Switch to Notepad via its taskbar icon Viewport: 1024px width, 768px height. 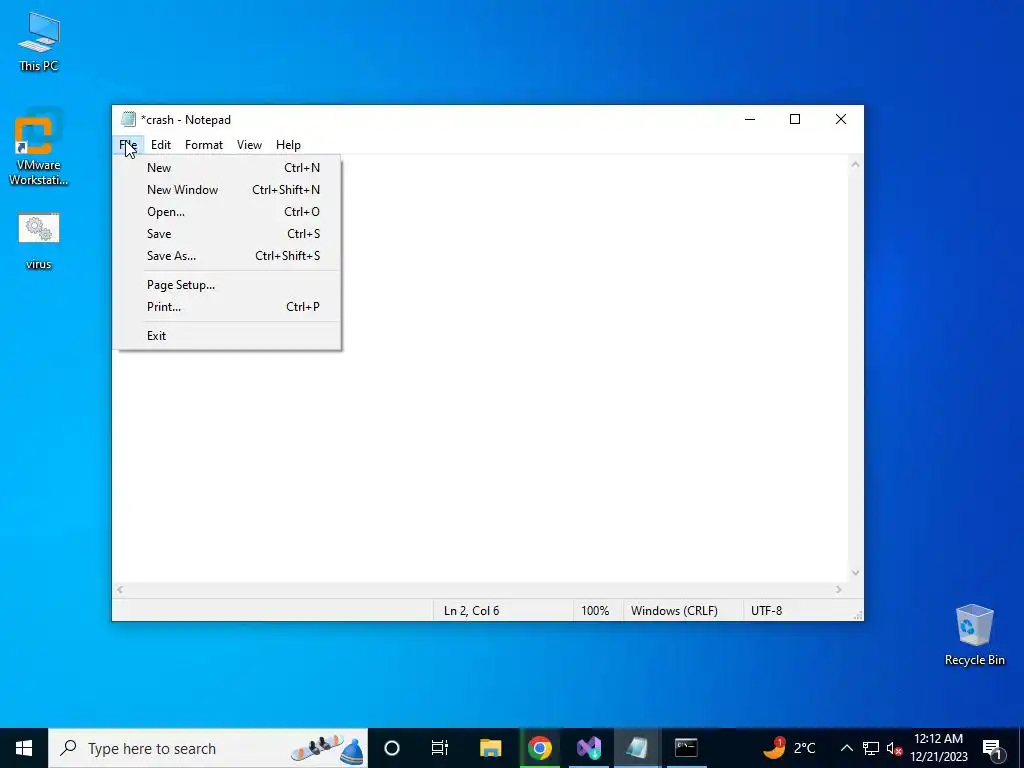(637, 748)
